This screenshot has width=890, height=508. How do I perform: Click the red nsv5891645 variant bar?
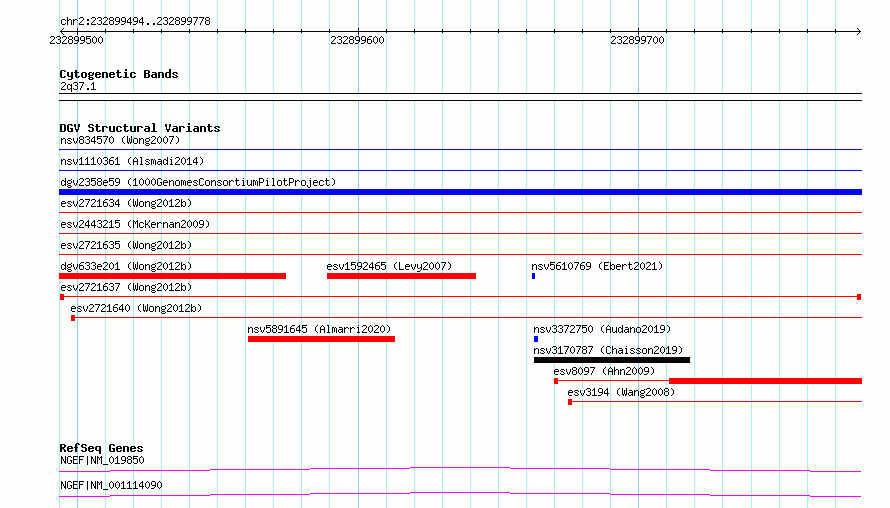click(321, 339)
